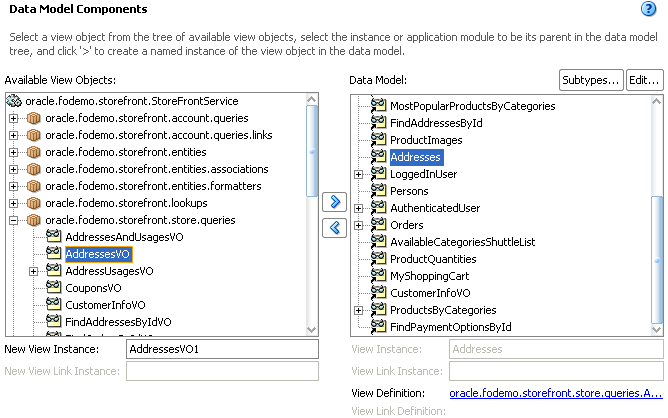Click the New View Instance text field

coord(222,349)
